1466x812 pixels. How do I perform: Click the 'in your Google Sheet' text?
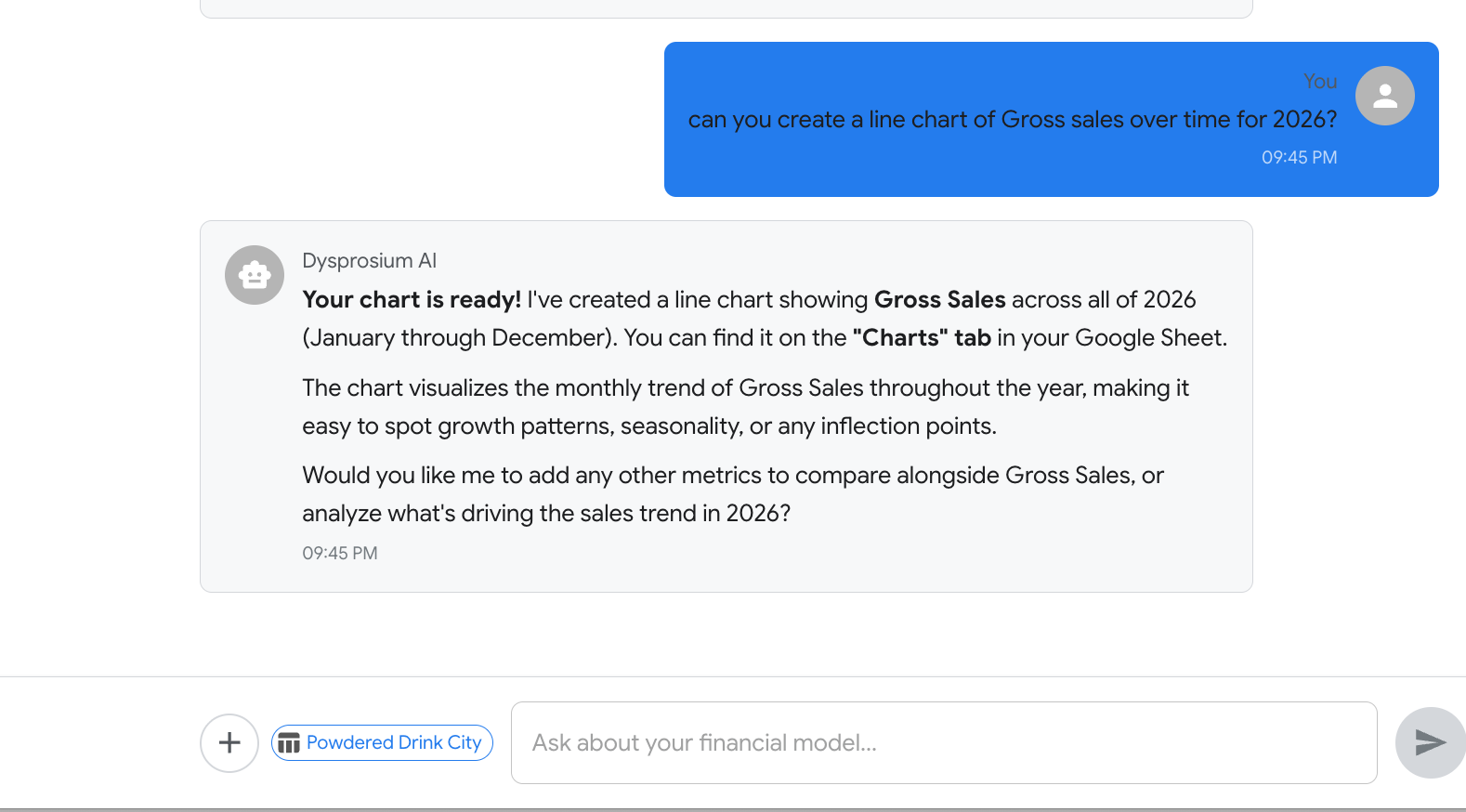[x=1112, y=338]
